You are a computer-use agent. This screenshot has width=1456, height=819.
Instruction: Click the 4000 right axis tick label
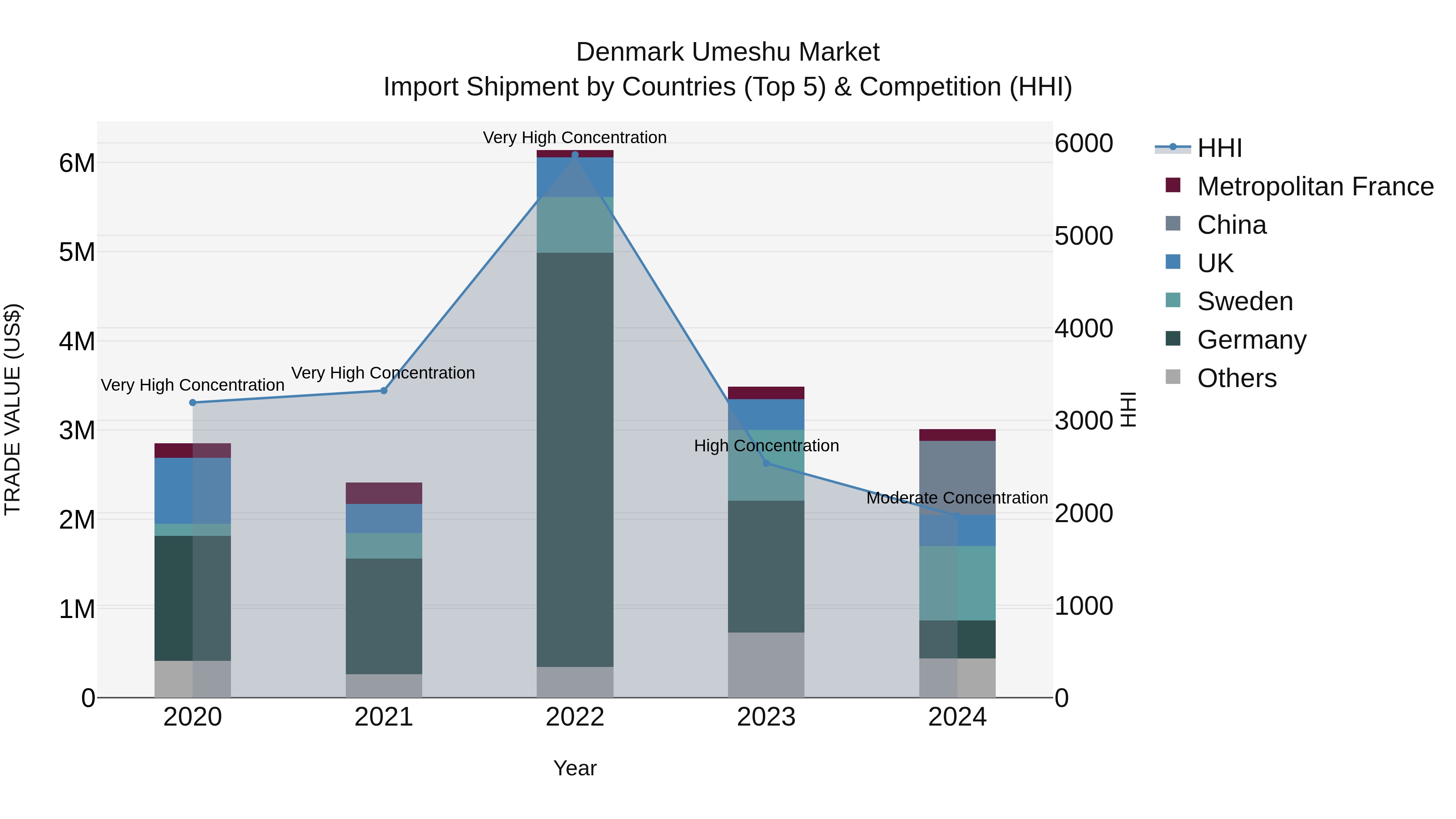click(x=1084, y=328)
